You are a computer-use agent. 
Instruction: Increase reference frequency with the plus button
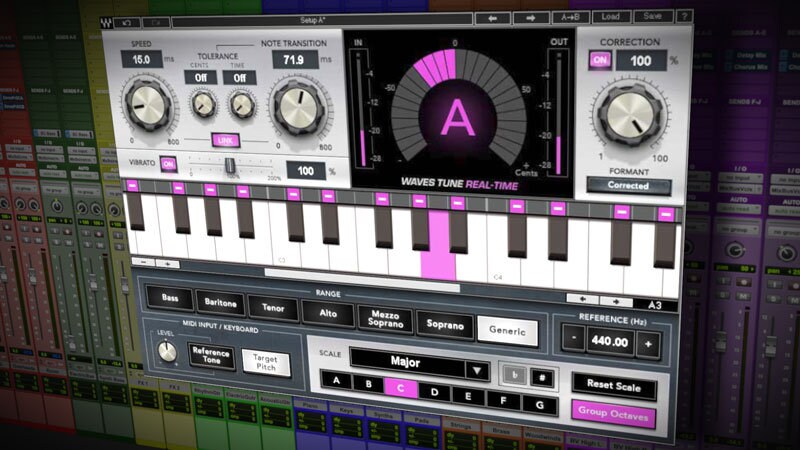point(648,344)
